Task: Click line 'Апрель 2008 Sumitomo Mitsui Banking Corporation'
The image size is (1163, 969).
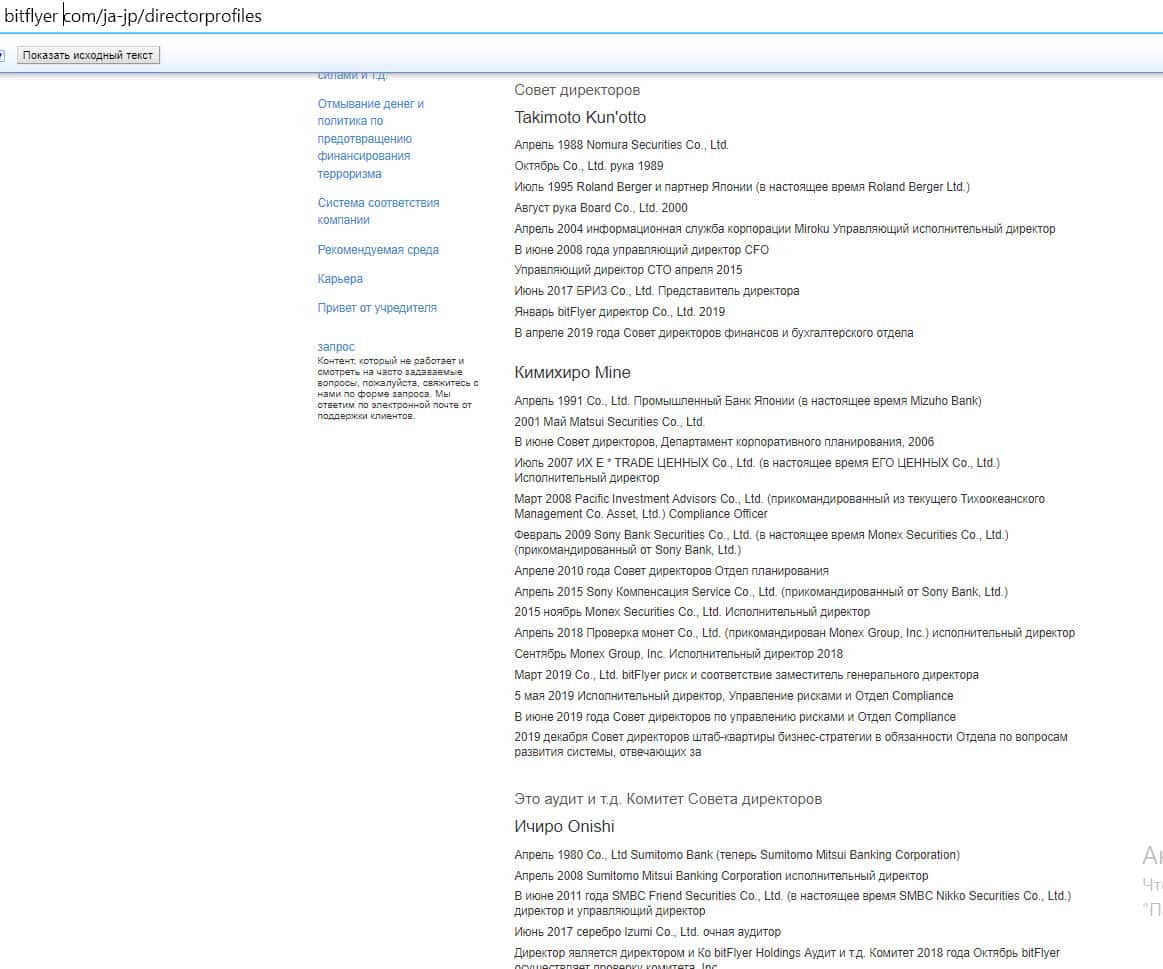Action: (721, 876)
